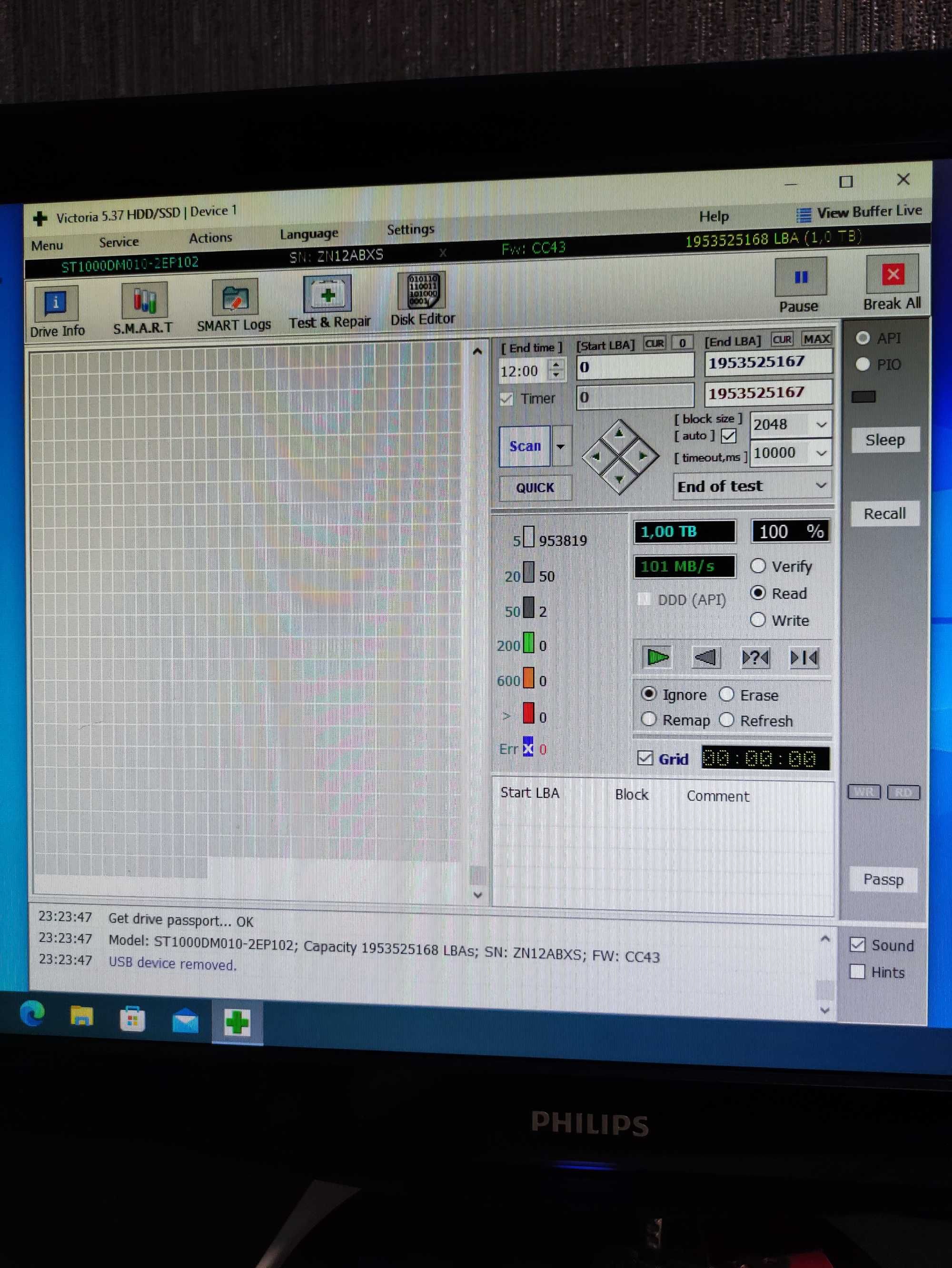This screenshot has height=1268, width=952.
Task: Open File Explorer from the taskbar
Action: (81, 1016)
